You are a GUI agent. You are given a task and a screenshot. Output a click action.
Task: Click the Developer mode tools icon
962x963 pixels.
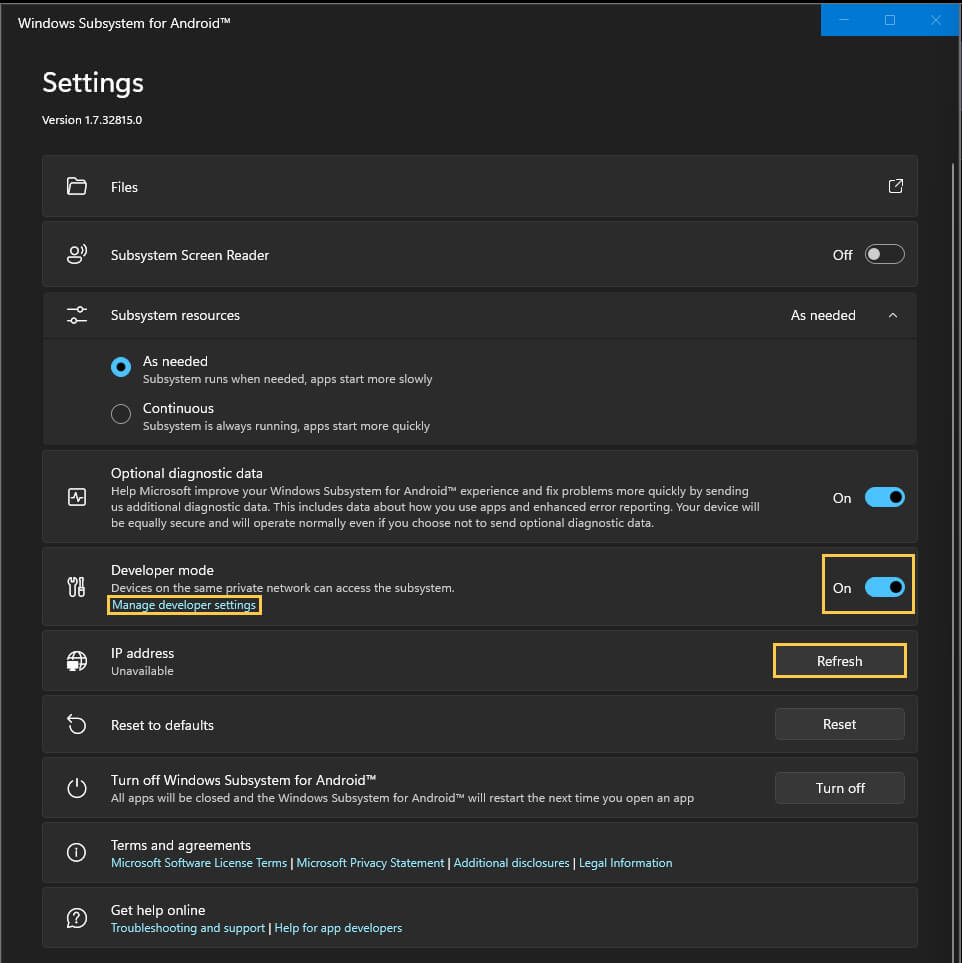click(77, 587)
